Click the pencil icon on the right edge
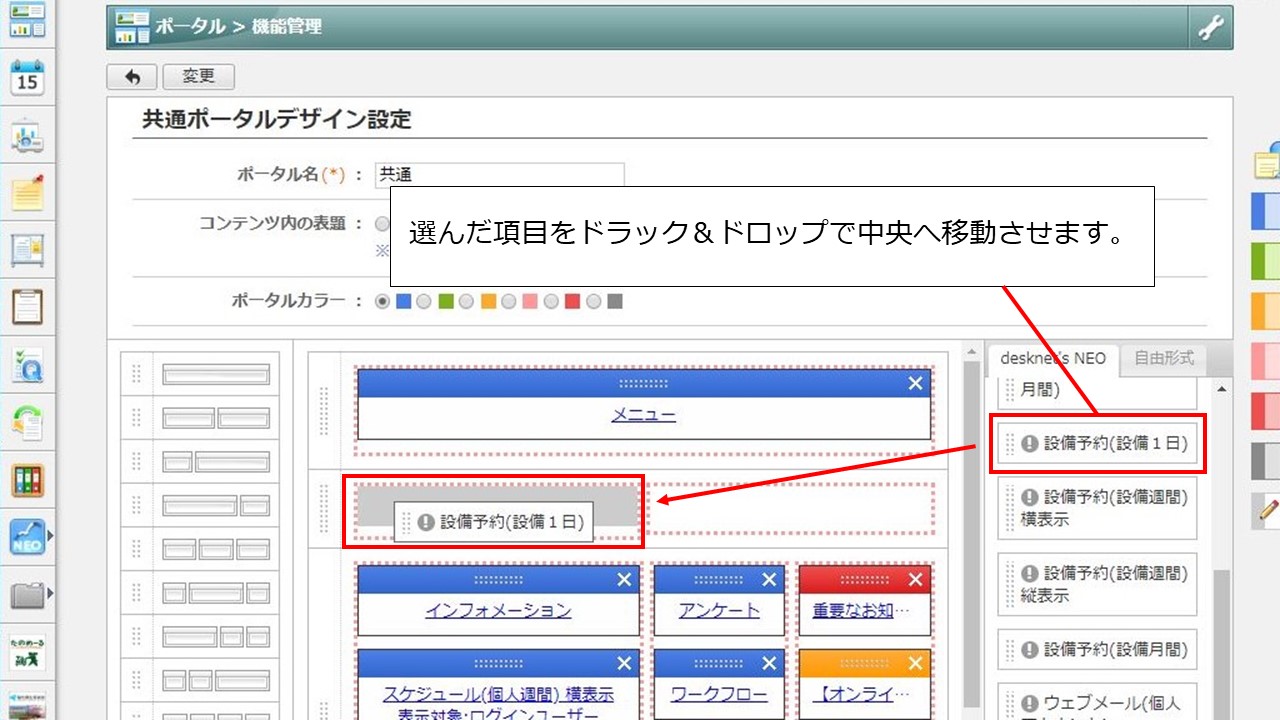 pyautogui.click(x=1268, y=509)
